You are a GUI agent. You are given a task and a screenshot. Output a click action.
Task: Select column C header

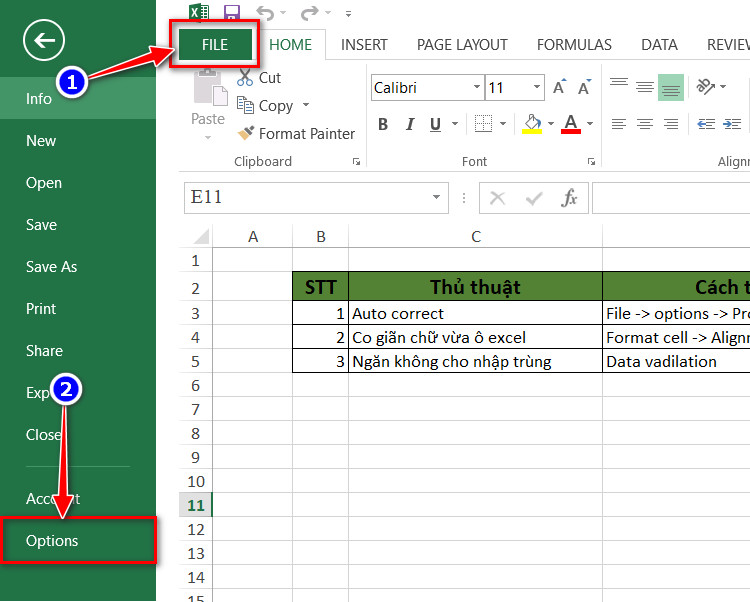475,236
